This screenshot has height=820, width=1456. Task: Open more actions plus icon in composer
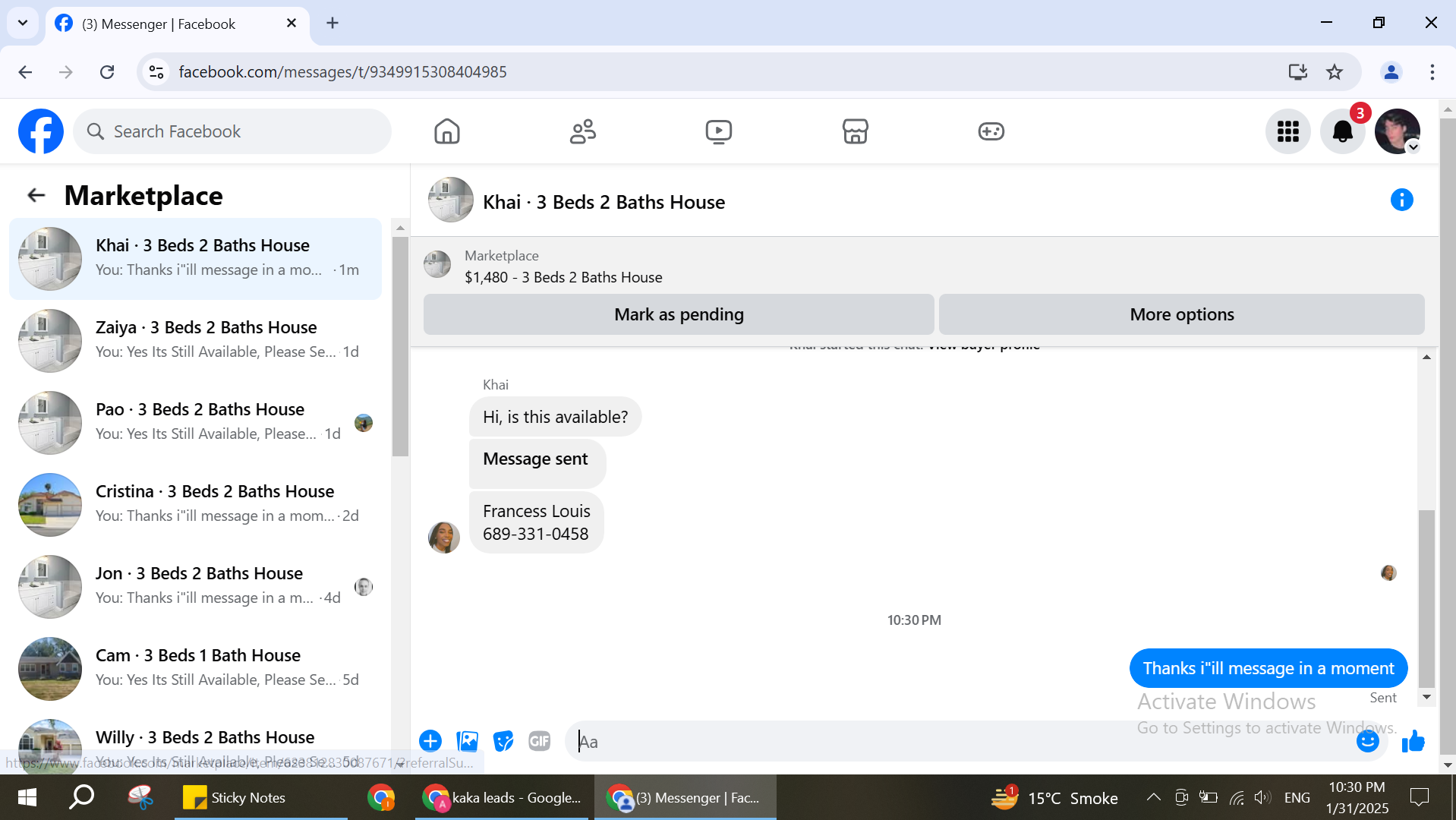(430, 741)
